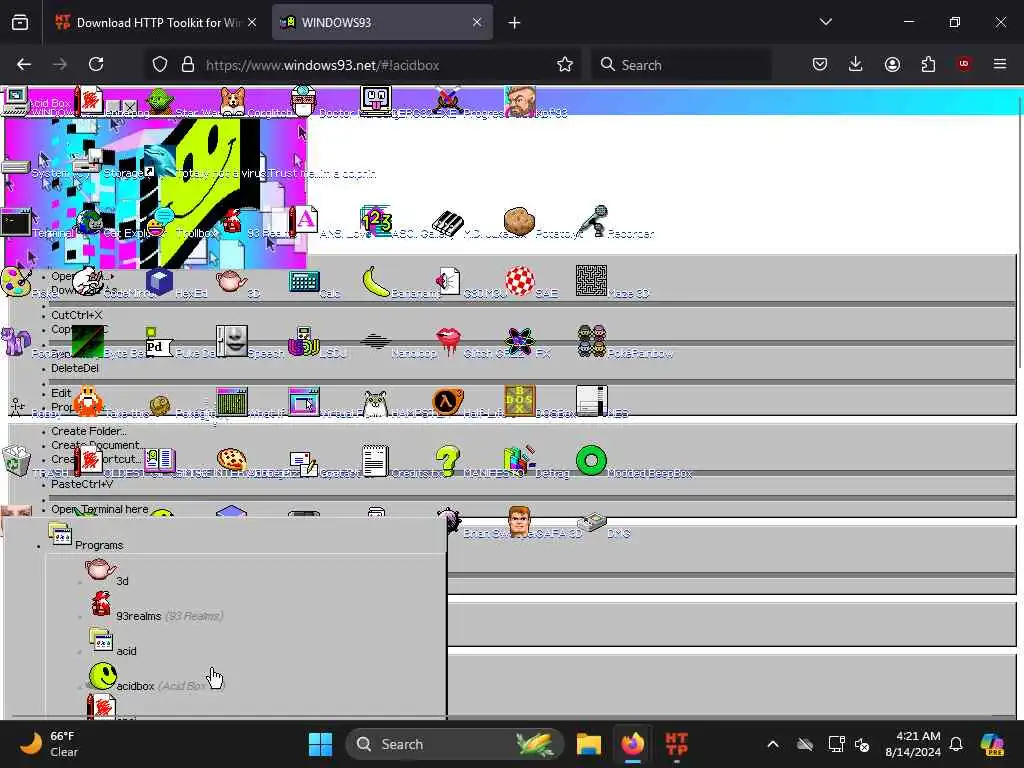Open the Trash recycle bin icon

pyautogui.click(x=16, y=461)
